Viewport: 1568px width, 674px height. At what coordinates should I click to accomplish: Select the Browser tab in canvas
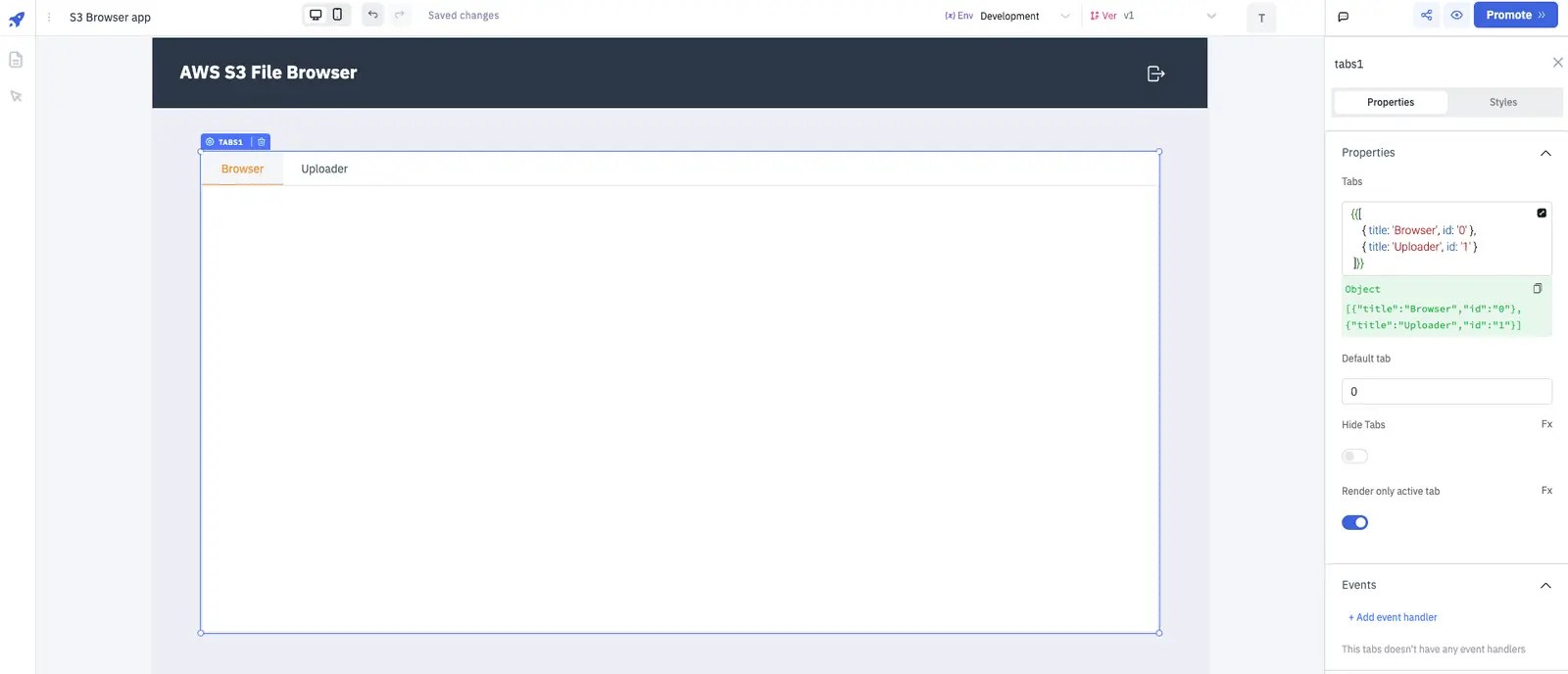pos(242,168)
